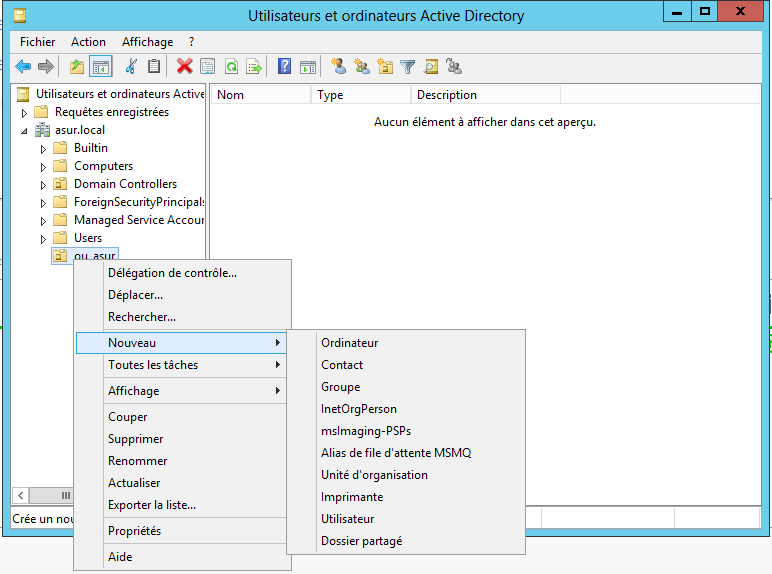Screen dimensions: 772x574
Task: Click Nouveau in the context menu
Action: [181, 343]
